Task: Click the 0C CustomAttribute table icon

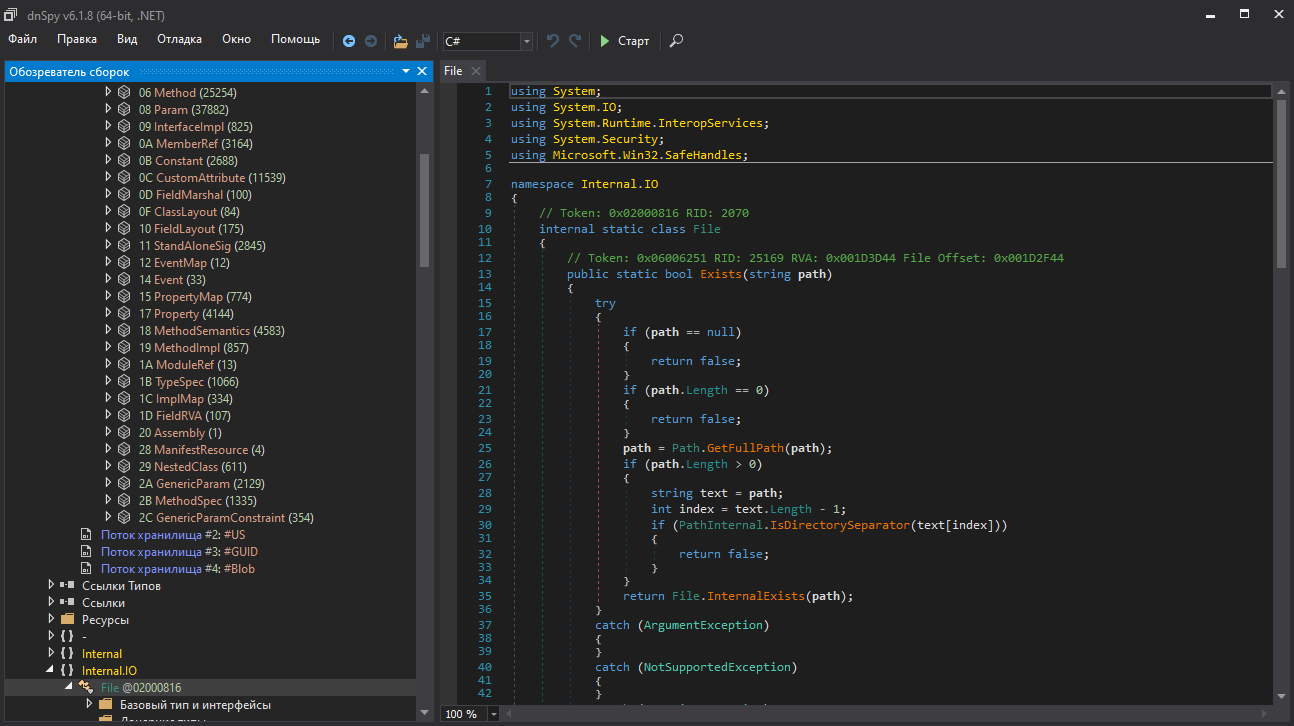Action: point(125,178)
